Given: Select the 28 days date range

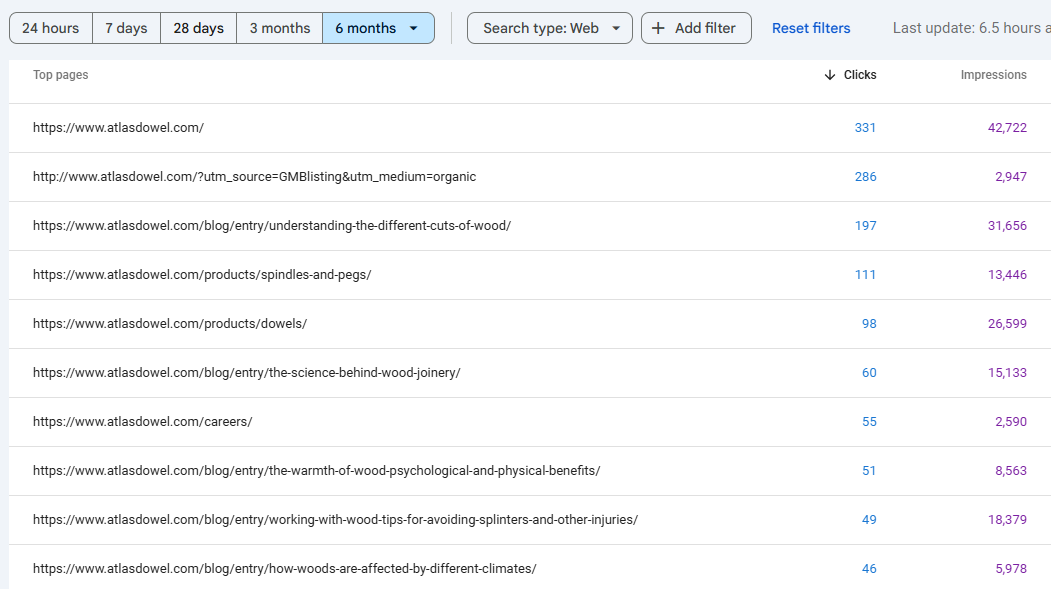Looking at the screenshot, I should click(x=198, y=28).
